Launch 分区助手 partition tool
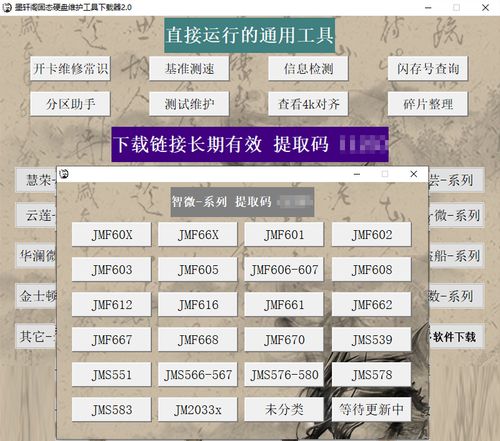 pos(70,104)
